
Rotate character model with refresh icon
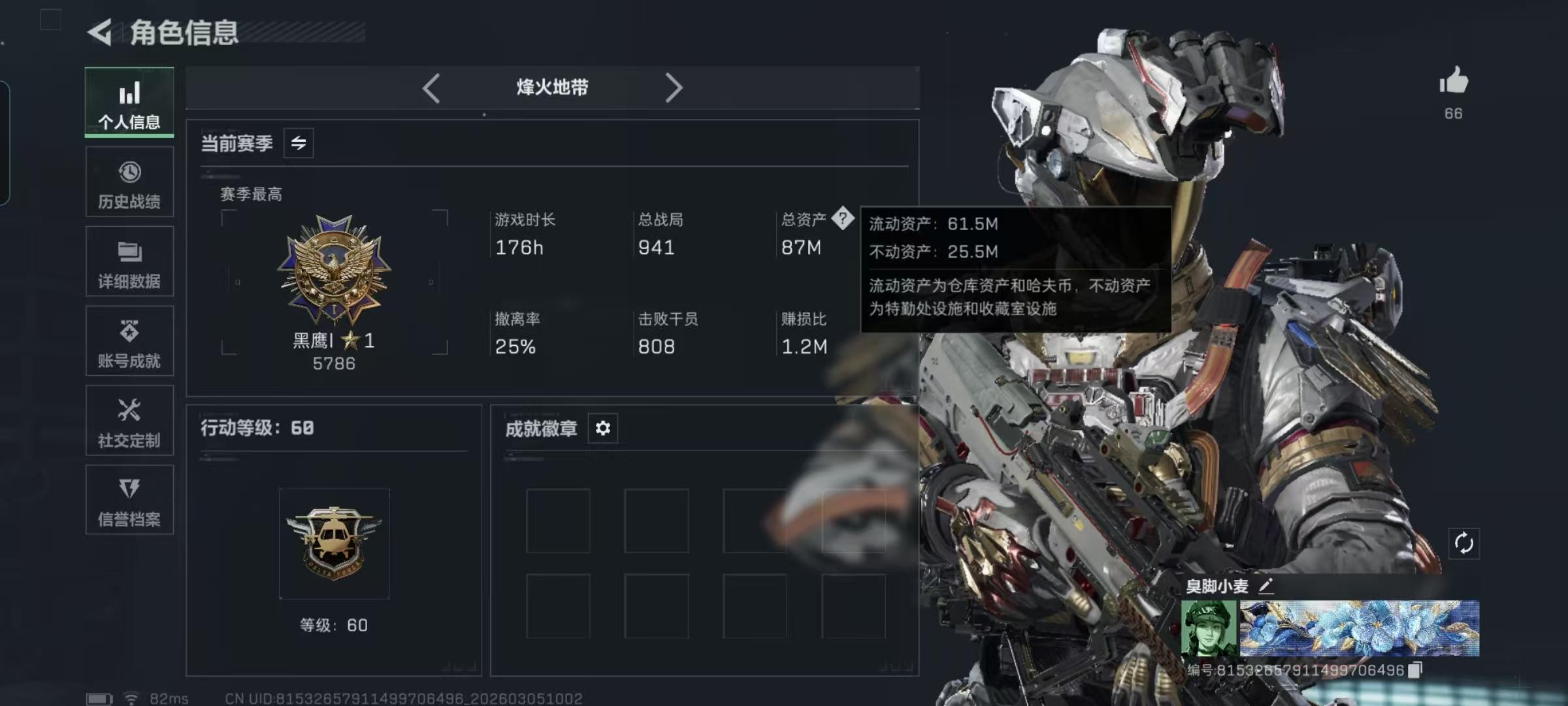click(1464, 543)
